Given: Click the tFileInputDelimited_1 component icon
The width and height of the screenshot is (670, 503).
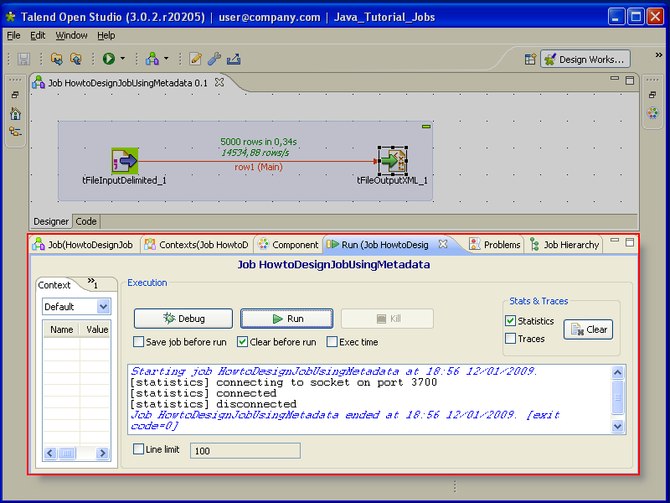Looking at the screenshot, I should (124, 160).
